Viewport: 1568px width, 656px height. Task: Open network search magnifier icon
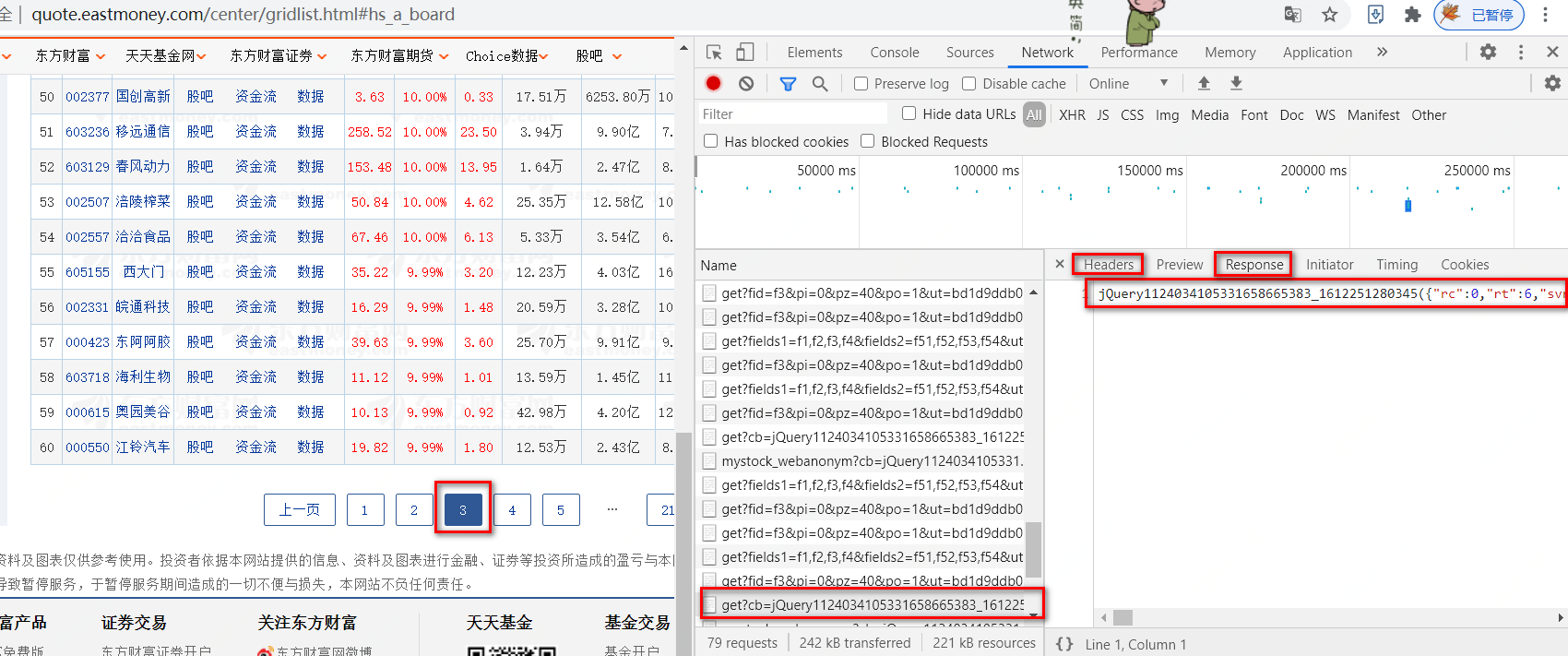click(x=820, y=84)
